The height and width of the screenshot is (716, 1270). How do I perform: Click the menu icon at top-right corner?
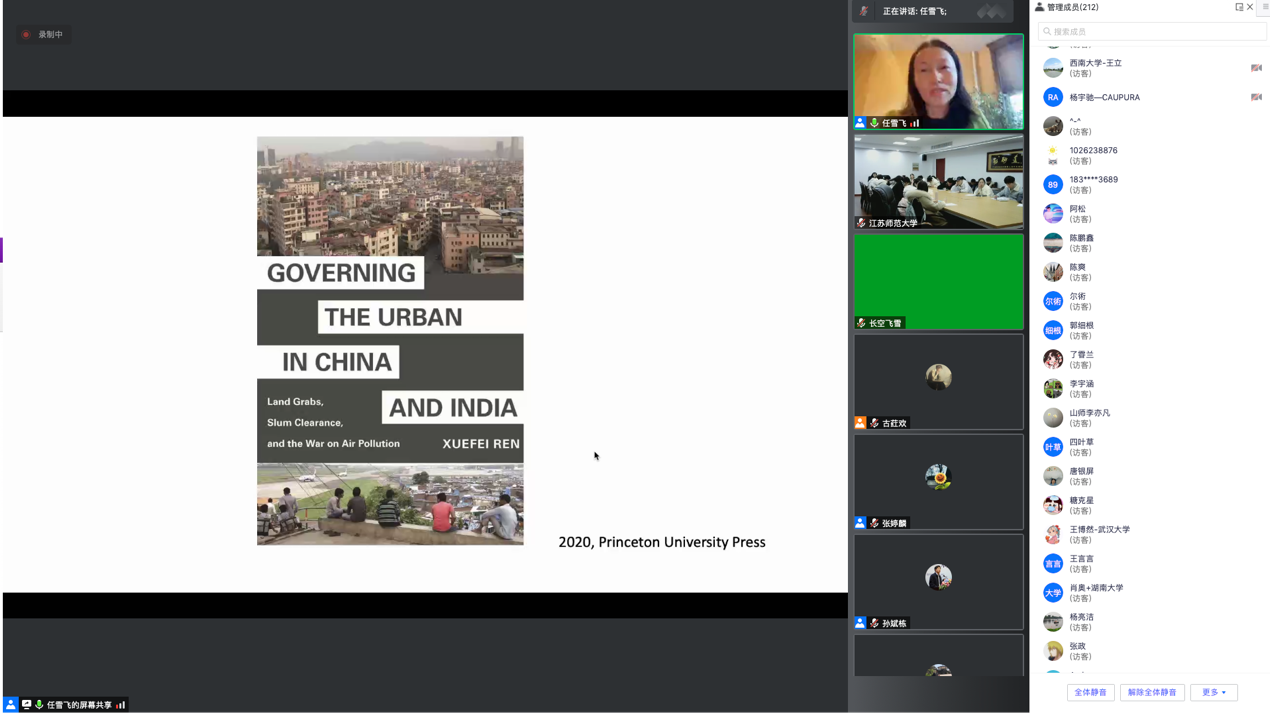tap(1265, 7)
